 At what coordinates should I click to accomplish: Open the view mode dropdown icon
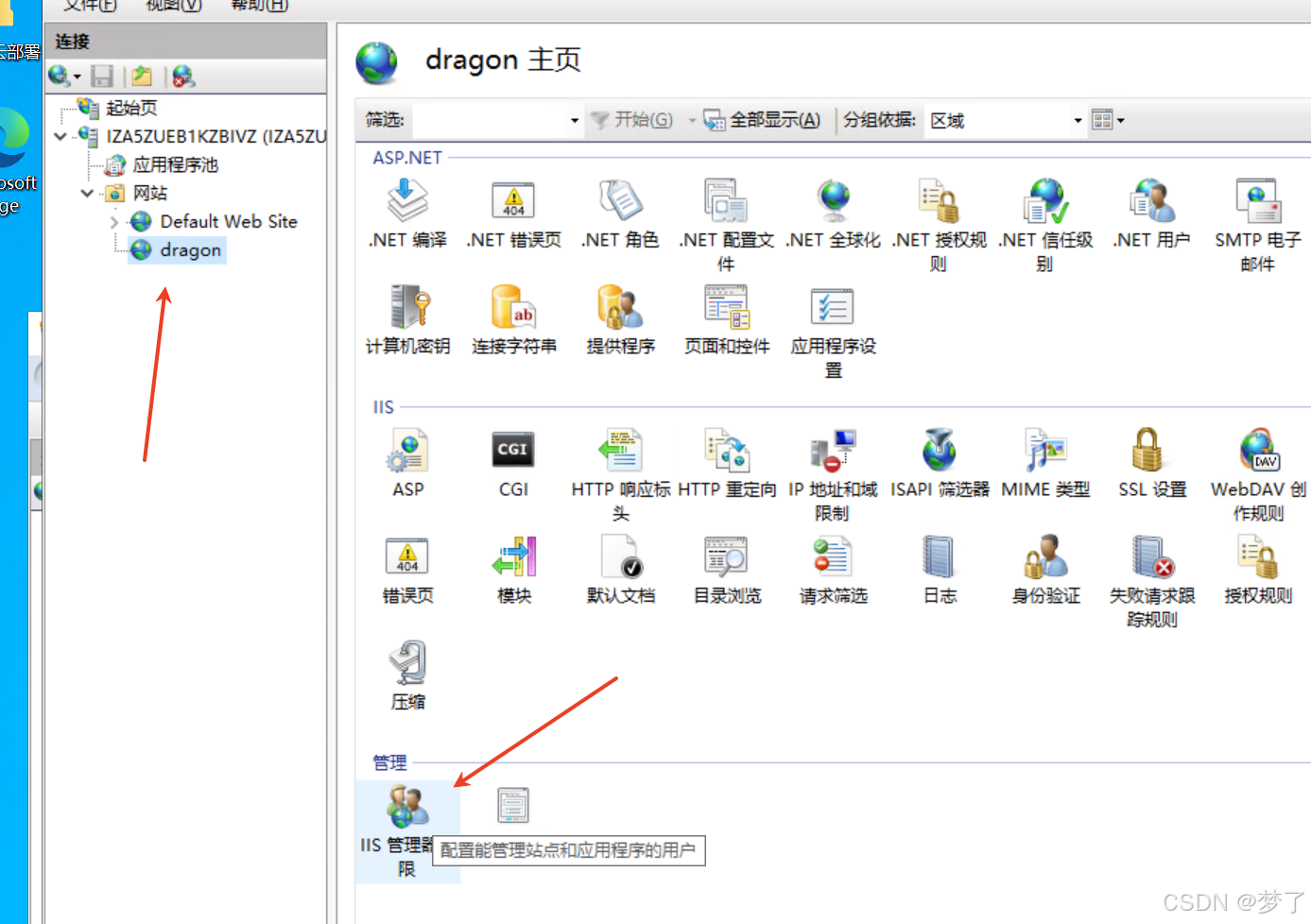pos(1108,120)
